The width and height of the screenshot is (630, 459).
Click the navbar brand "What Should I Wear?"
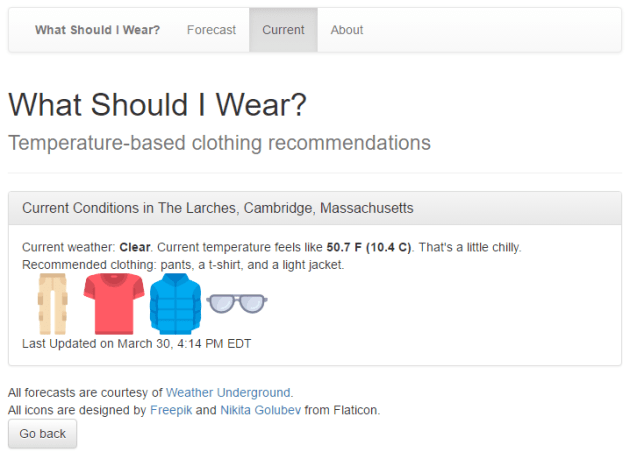[x=97, y=30]
